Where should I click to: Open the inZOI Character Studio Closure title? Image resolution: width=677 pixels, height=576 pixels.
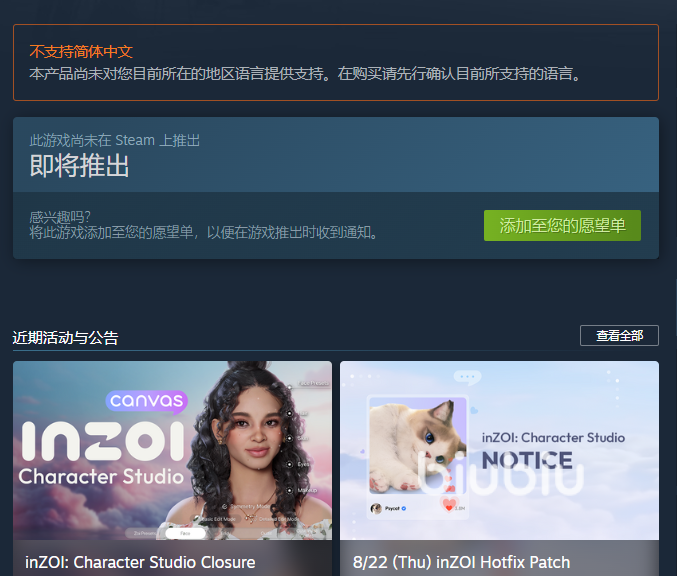click(140, 562)
